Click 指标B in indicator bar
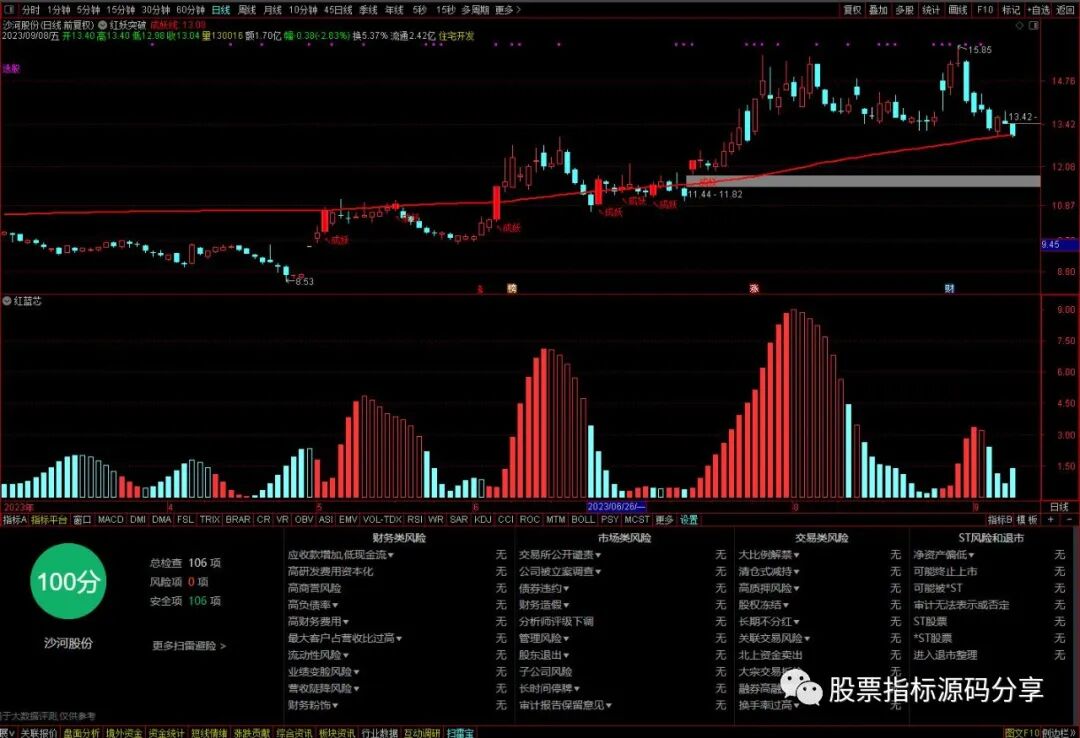The height and width of the screenshot is (738, 1080). pyautogui.click(x=1000, y=520)
